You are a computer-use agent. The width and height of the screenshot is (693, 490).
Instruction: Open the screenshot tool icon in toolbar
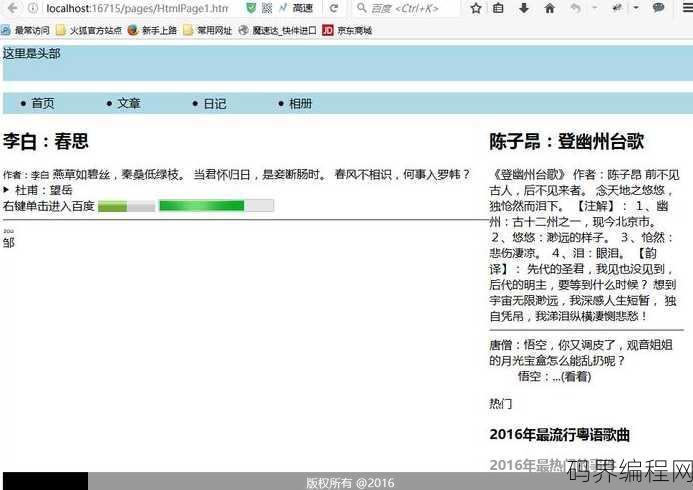617,8
